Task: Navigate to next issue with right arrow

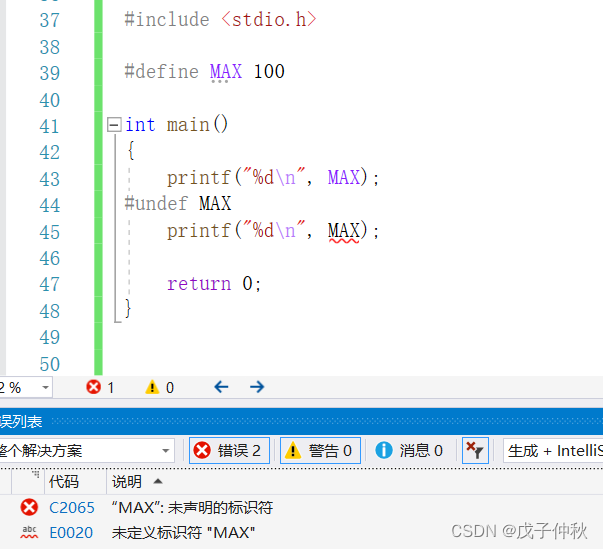Action: [x=257, y=387]
